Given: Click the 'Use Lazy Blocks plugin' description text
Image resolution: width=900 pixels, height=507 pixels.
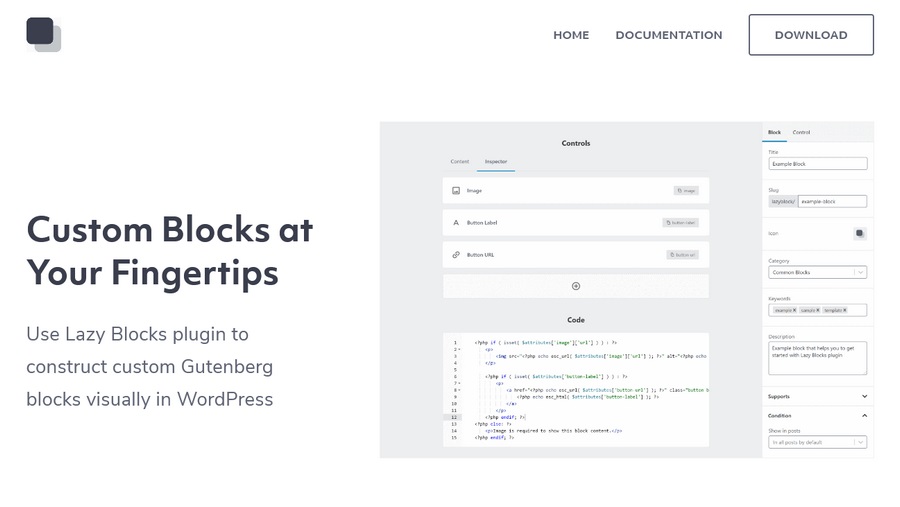Looking at the screenshot, I should point(150,366).
